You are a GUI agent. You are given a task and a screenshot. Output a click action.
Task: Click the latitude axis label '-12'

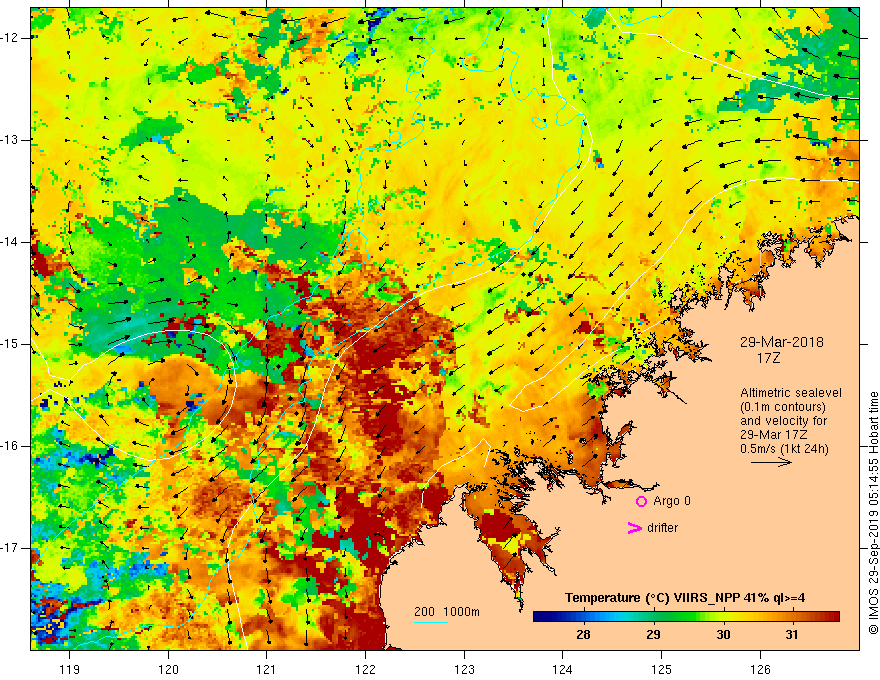[10, 38]
